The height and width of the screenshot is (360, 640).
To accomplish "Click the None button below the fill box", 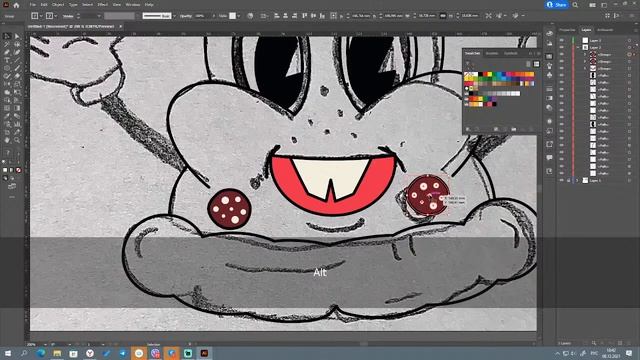I will [x=18, y=170].
